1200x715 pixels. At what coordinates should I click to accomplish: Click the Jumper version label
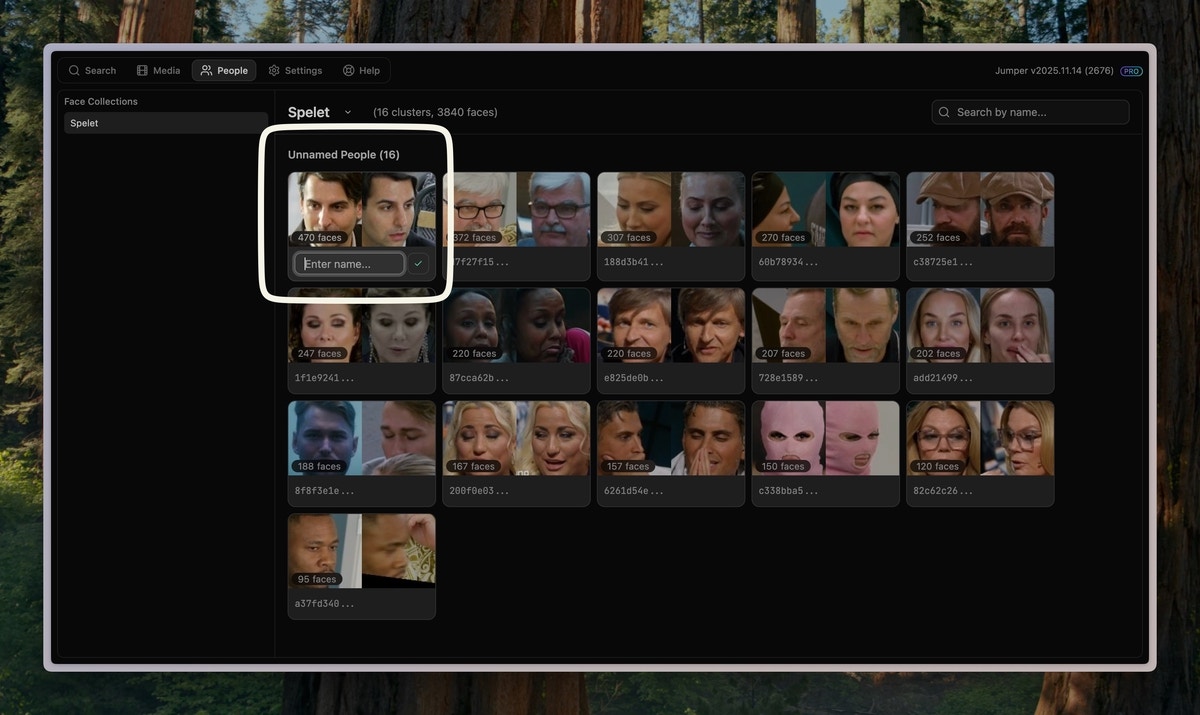coord(1048,69)
